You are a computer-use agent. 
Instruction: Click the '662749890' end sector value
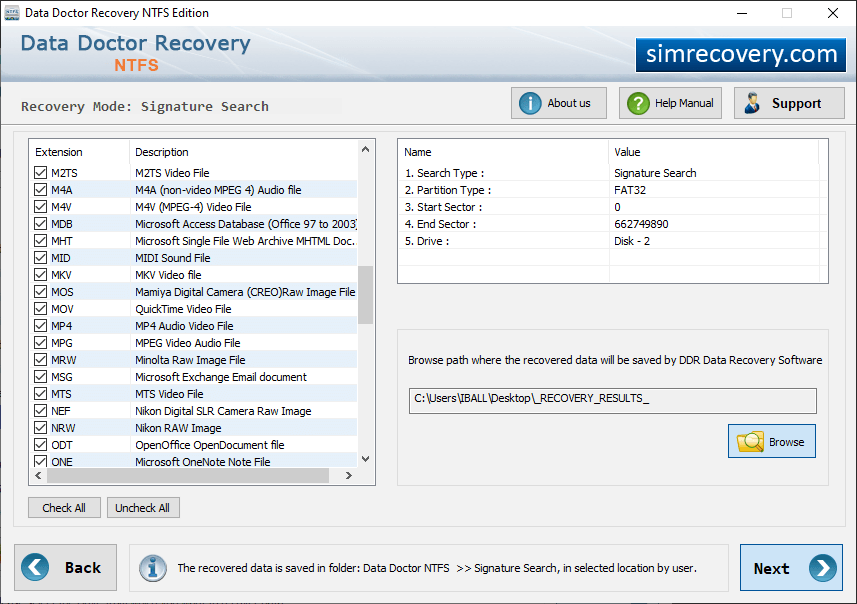pos(641,224)
